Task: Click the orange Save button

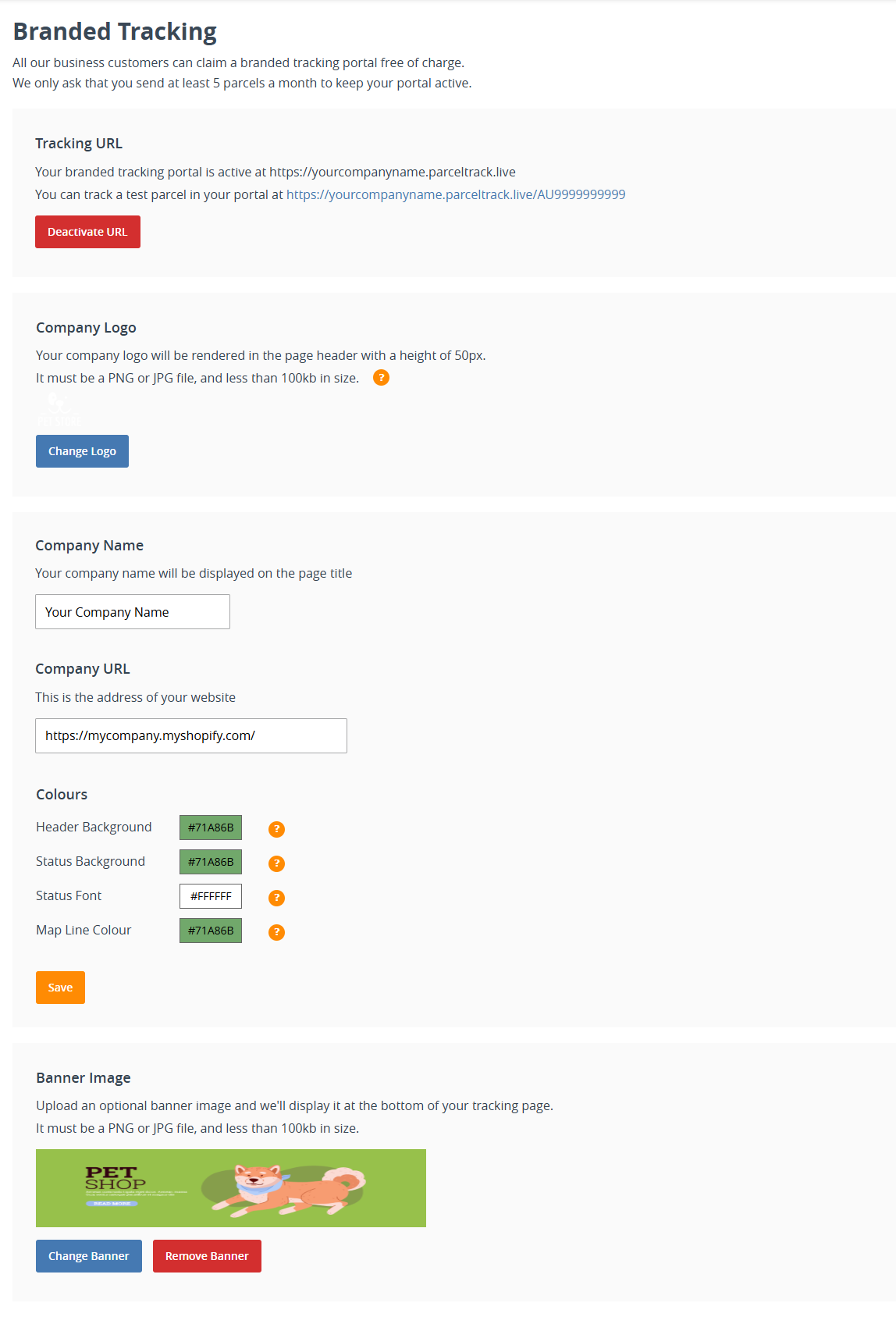Action: [60, 988]
